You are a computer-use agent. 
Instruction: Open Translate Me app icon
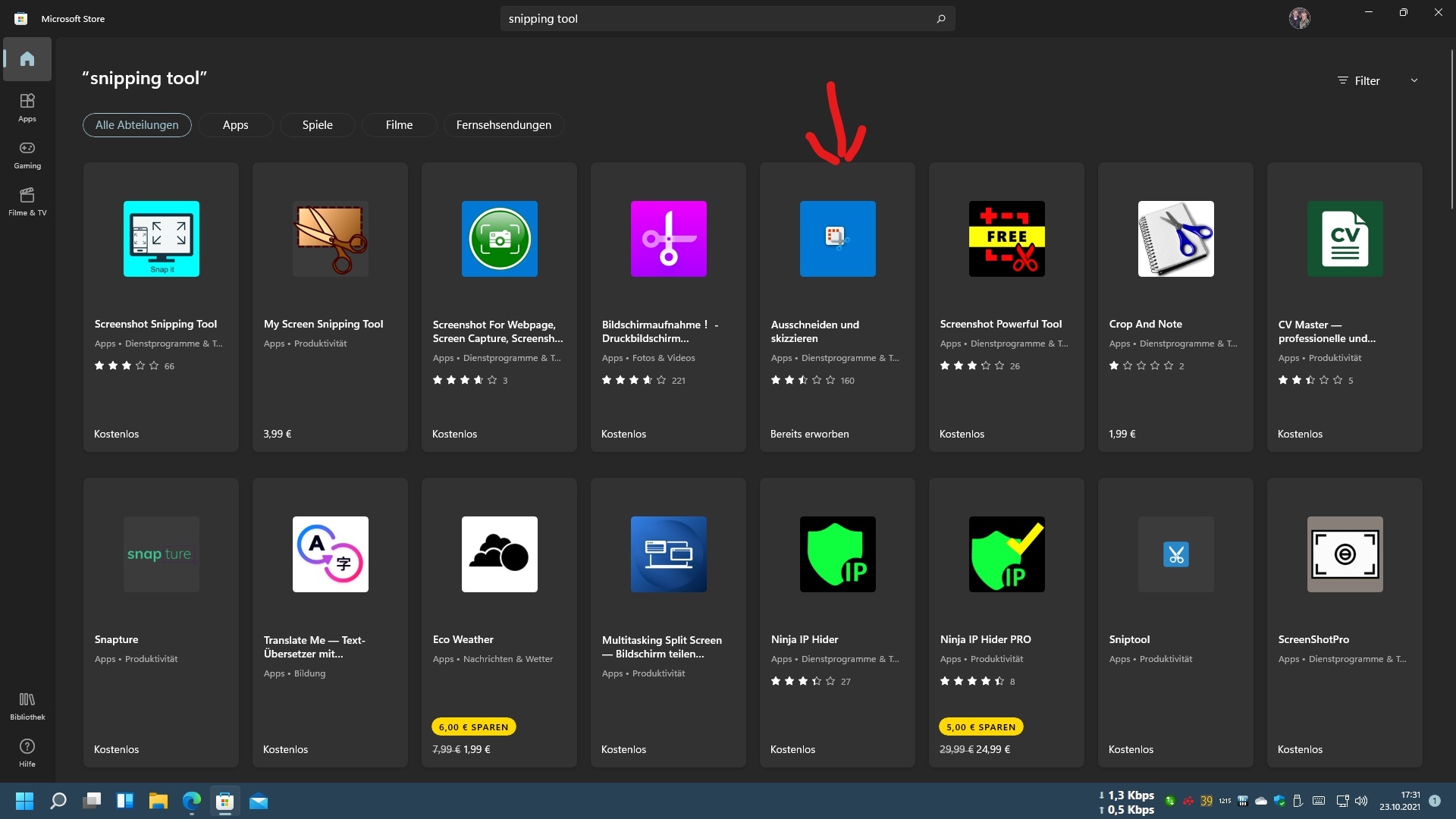point(331,554)
